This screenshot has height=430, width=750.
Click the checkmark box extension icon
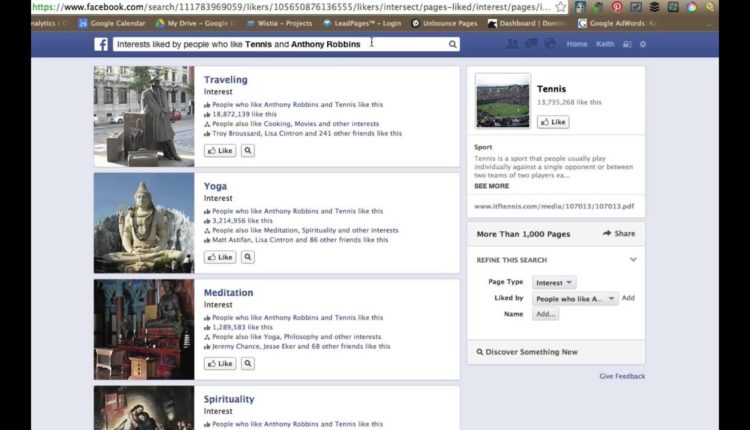click(636, 7)
